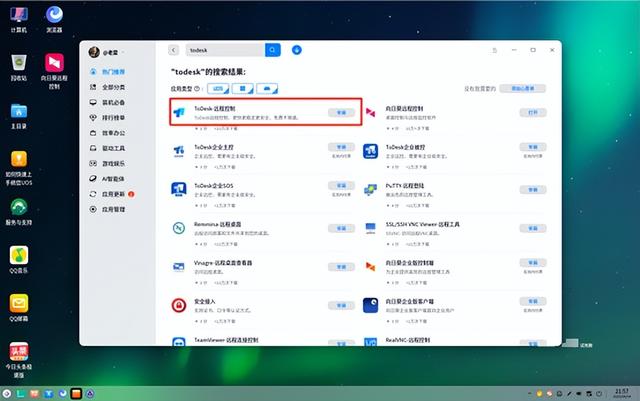Image resolution: width=640 pixels, height=401 pixels.
Task: Open the 服务与支持 desktop icon
Action: (x=19, y=207)
